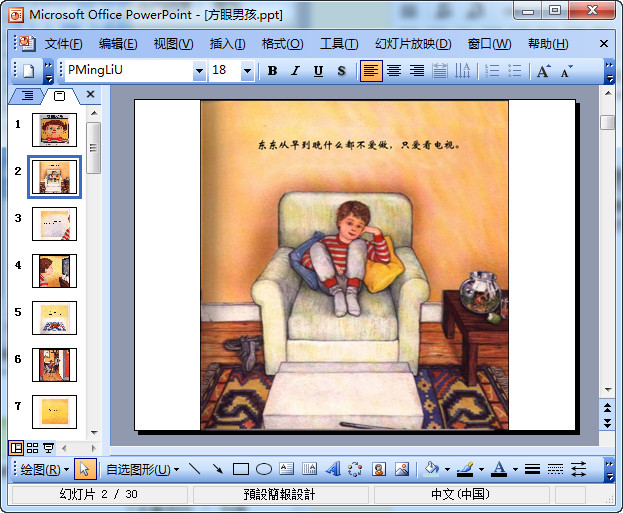The height and width of the screenshot is (513, 623).
Task: Toggle Bold formatting
Action: point(272,71)
